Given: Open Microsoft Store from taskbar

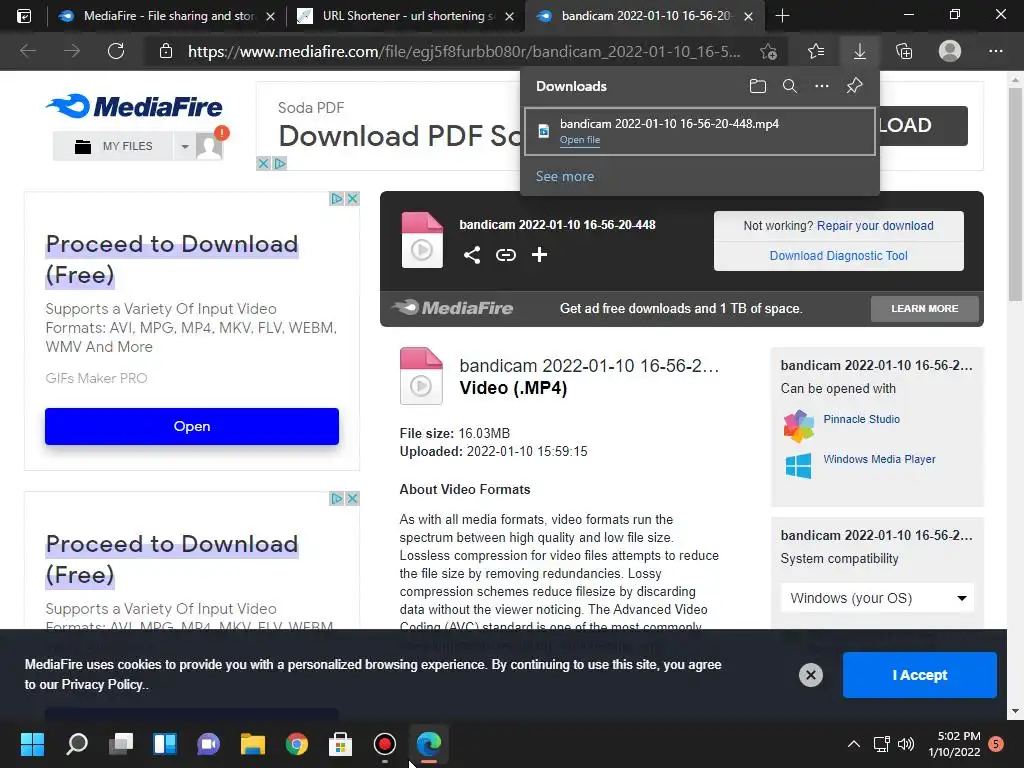Looking at the screenshot, I should point(340,744).
